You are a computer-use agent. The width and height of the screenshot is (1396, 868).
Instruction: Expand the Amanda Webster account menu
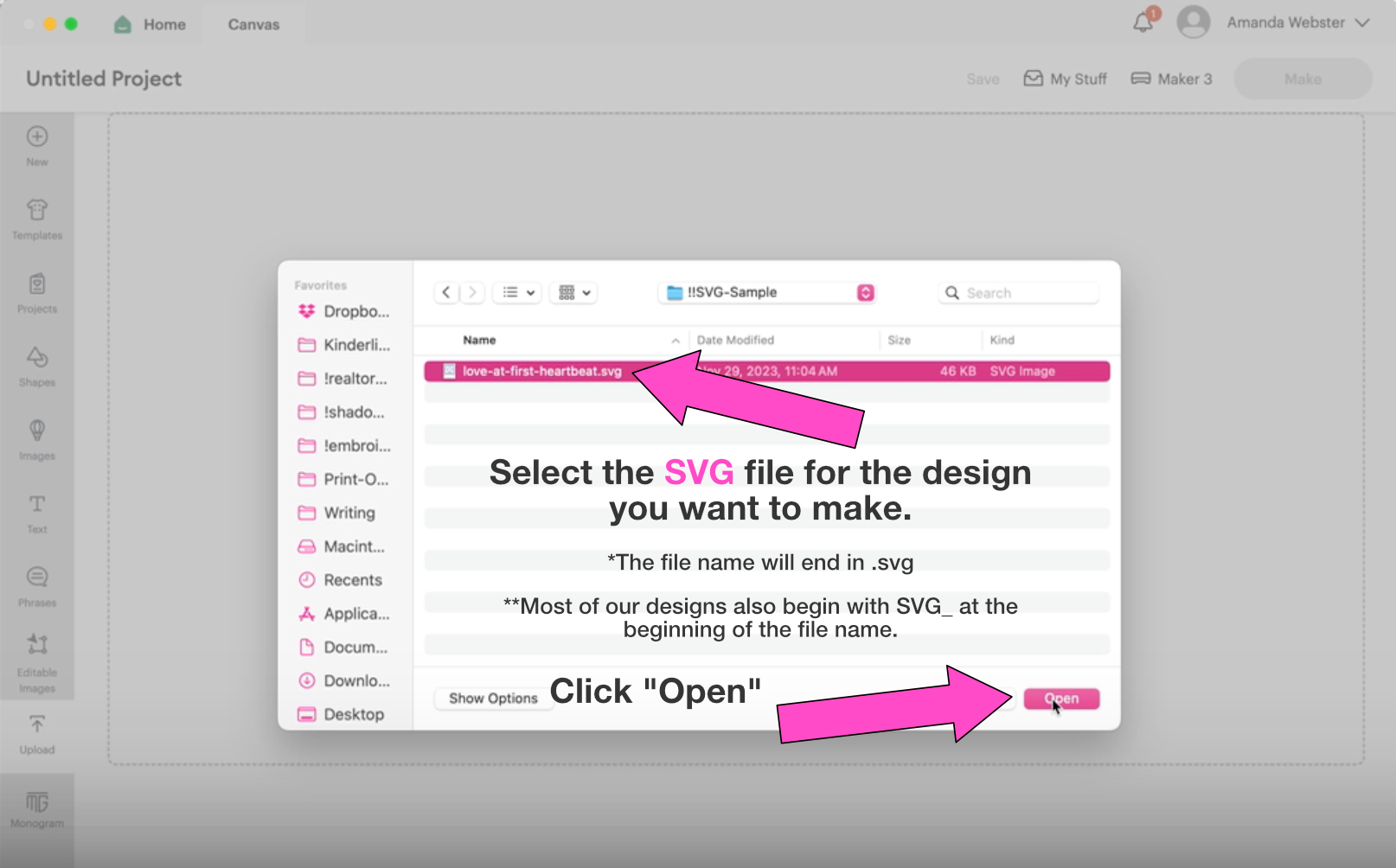tap(1362, 22)
